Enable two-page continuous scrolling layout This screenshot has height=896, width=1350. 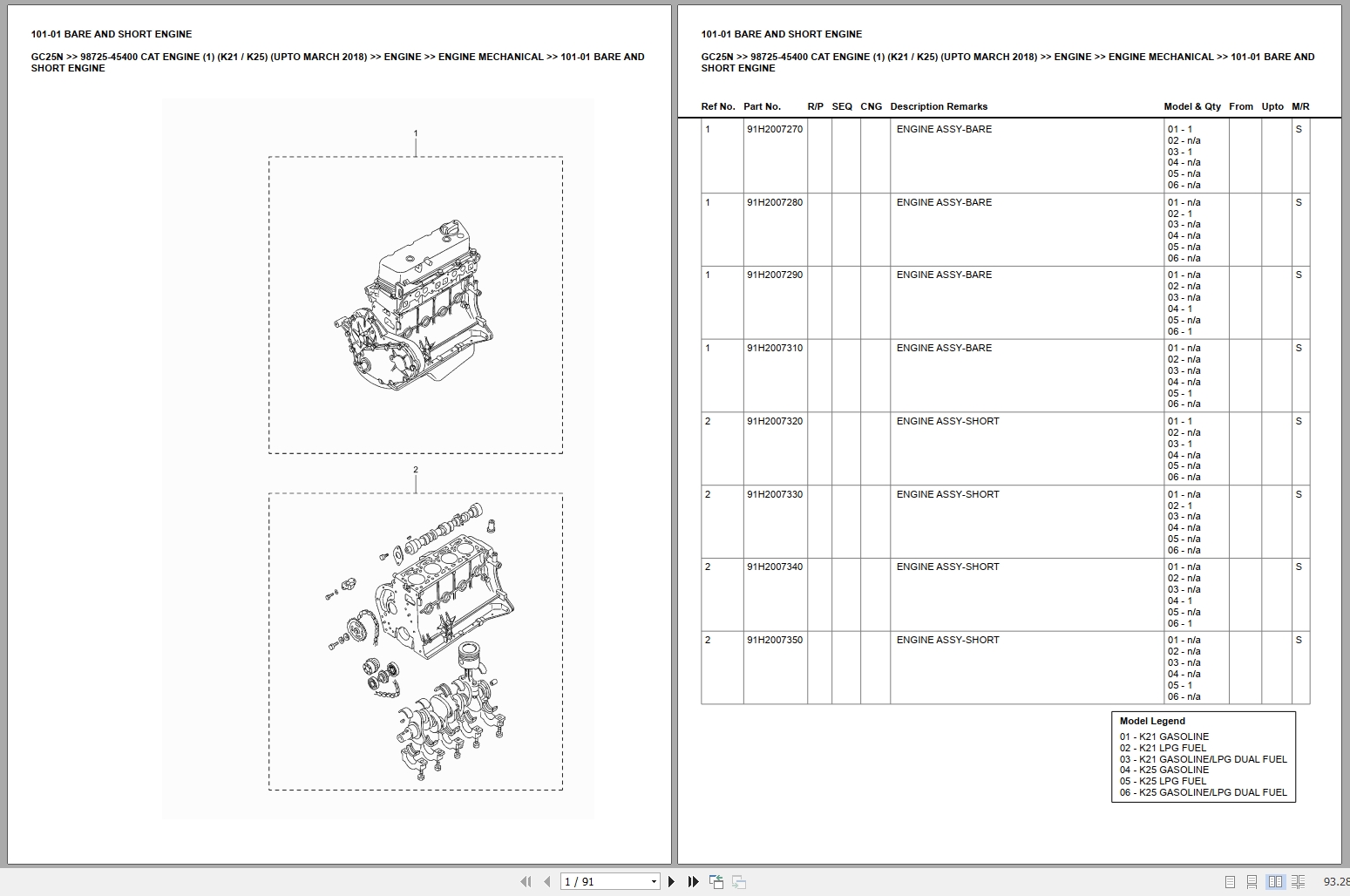1299,882
